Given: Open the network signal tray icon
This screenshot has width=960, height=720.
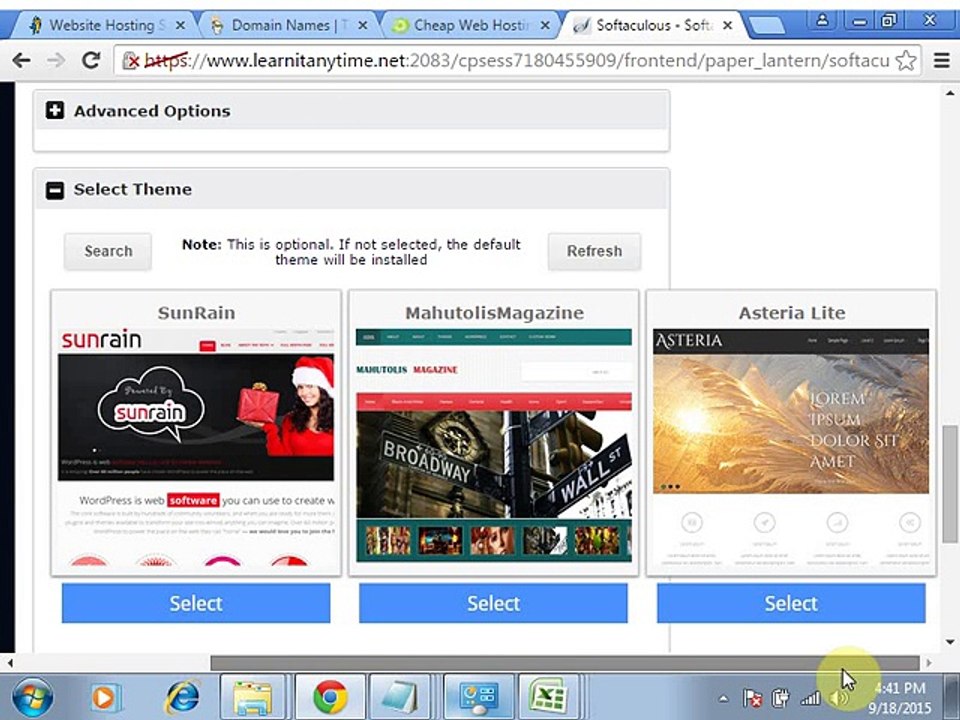Looking at the screenshot, I should point(811,698).
